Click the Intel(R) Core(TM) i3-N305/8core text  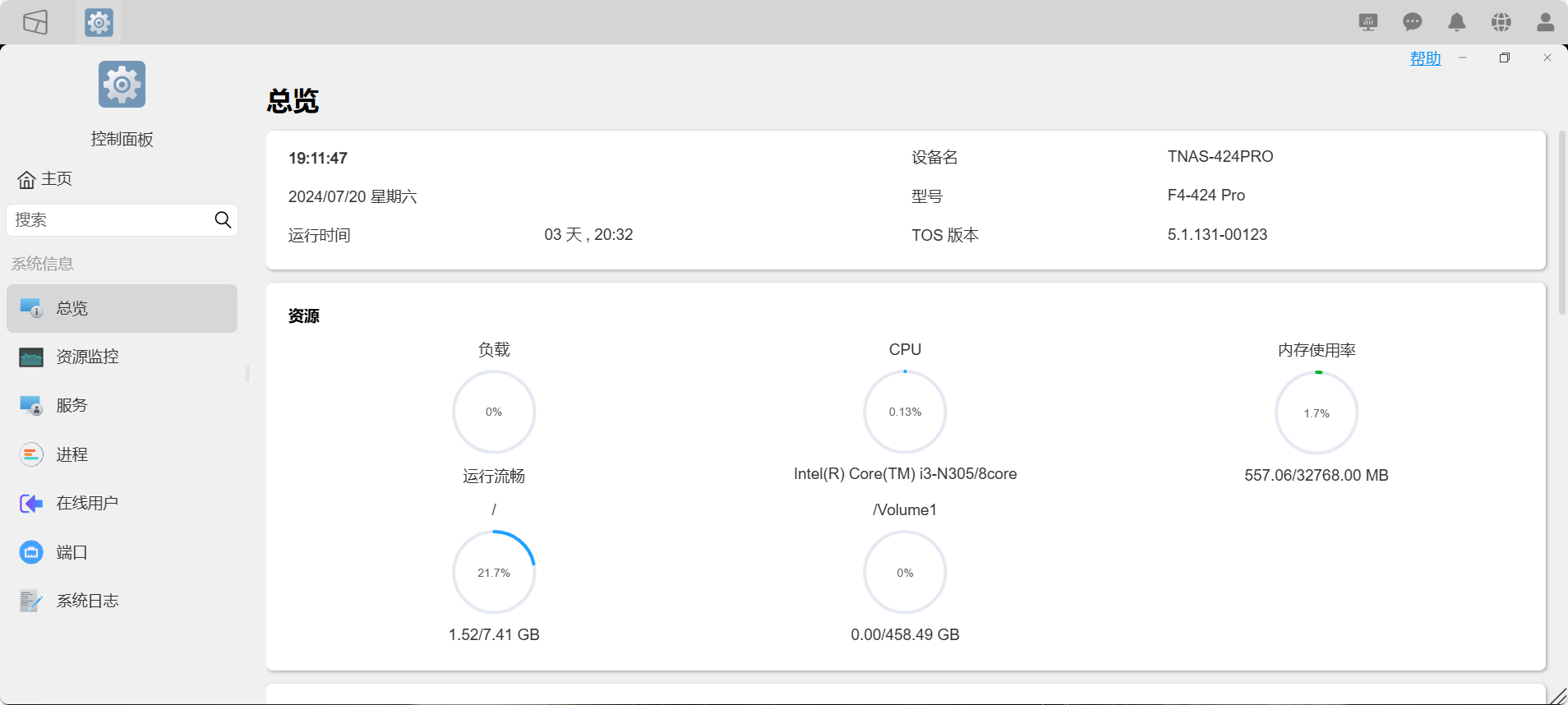pos(905,473)
